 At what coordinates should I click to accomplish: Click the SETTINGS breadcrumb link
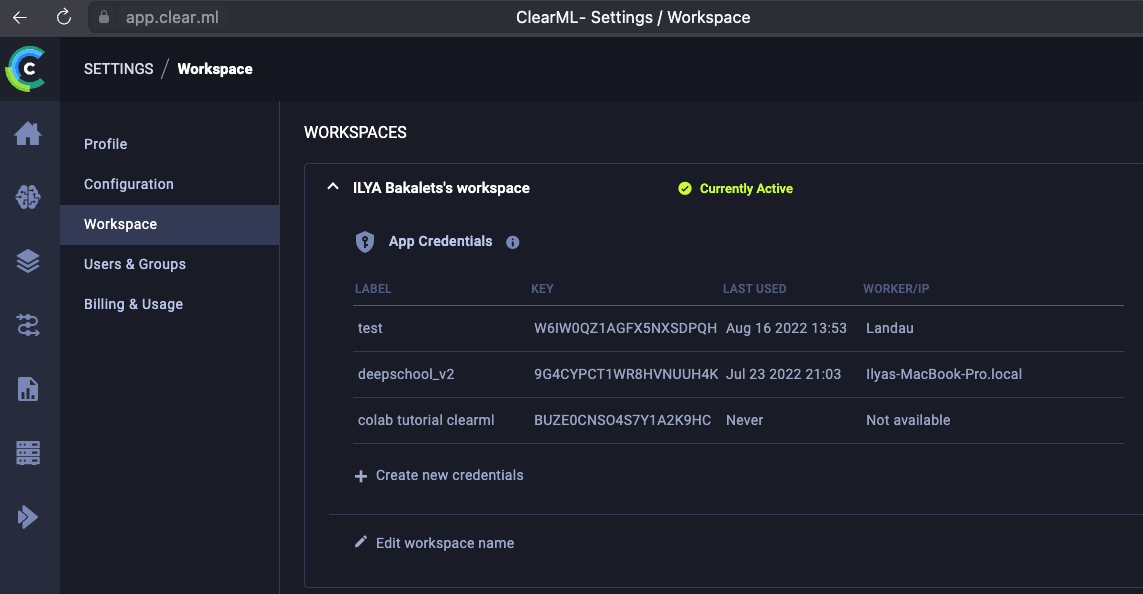coord(119,69)
